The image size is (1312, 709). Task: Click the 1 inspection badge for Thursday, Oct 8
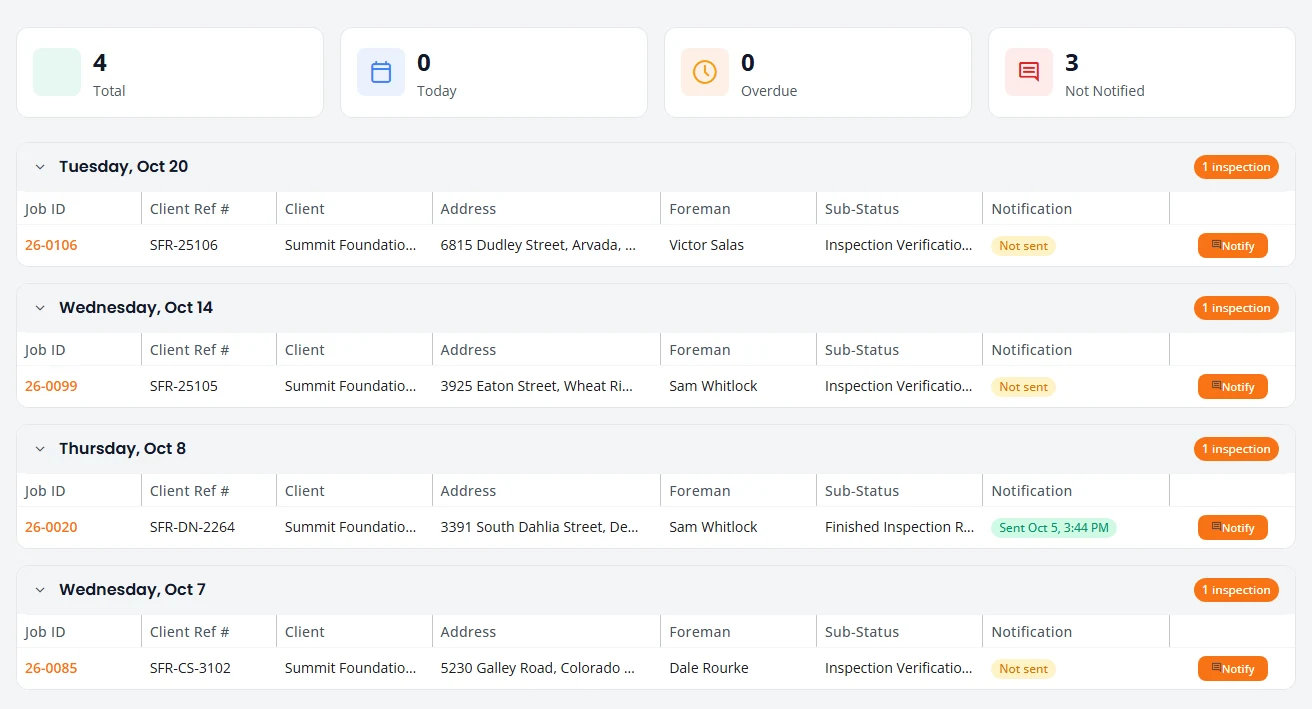1236,449
